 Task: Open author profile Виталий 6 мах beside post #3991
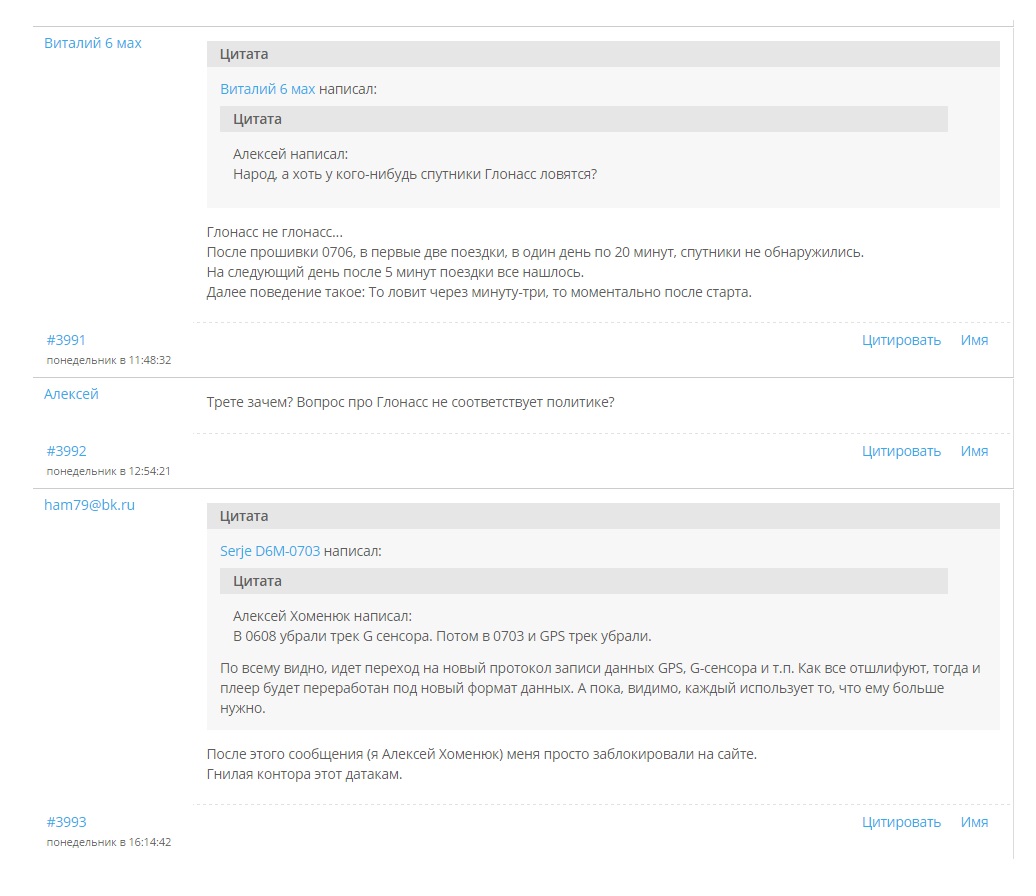[93, 43]
